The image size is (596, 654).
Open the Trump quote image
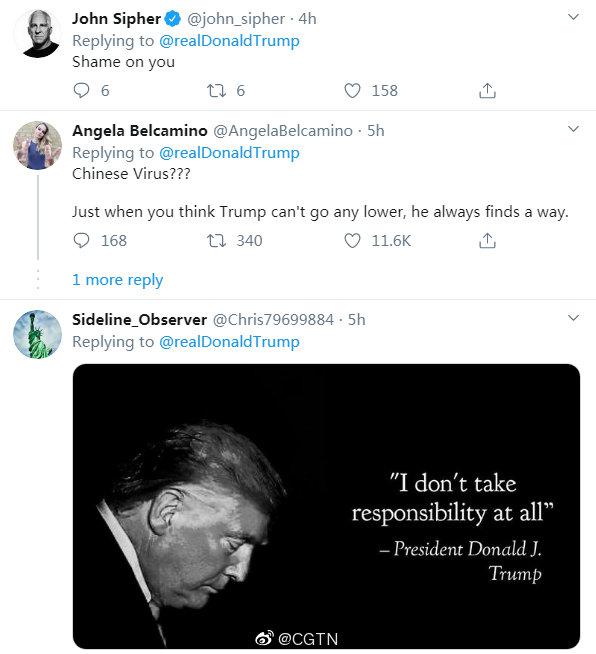[x=326, y=506]
